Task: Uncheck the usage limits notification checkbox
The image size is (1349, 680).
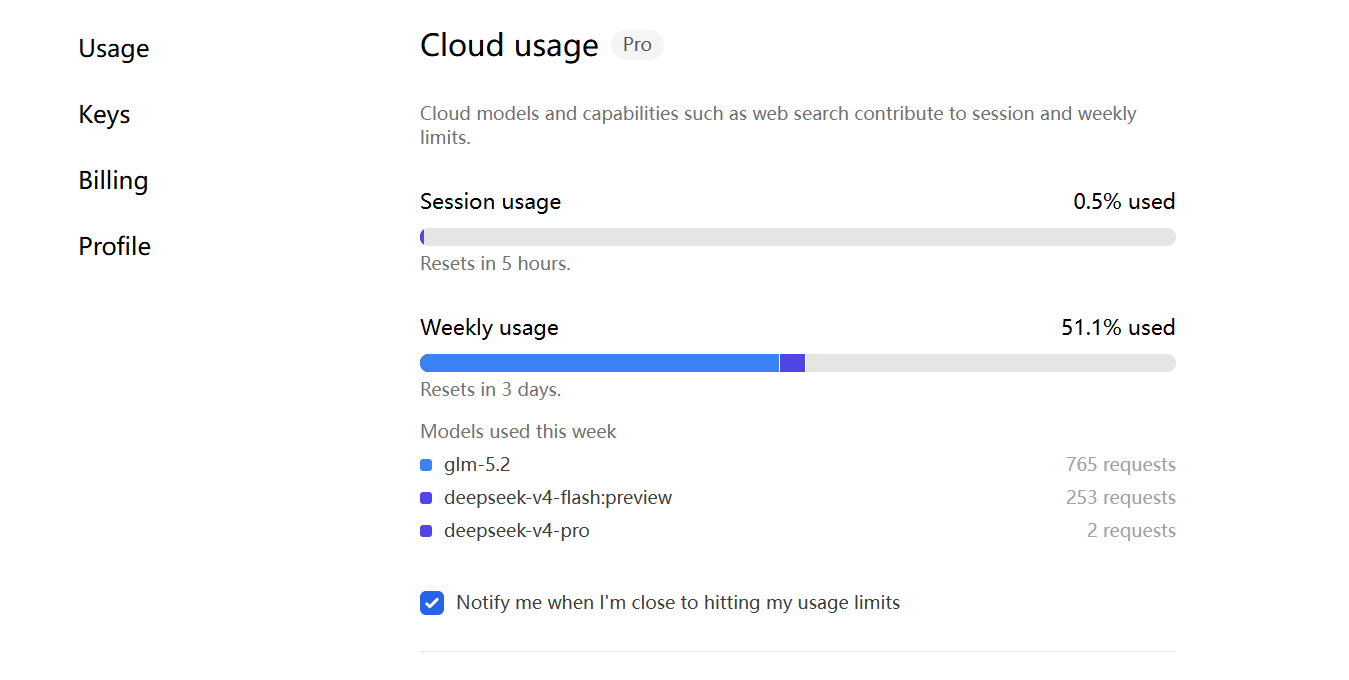Action: [x=432, y=603]
